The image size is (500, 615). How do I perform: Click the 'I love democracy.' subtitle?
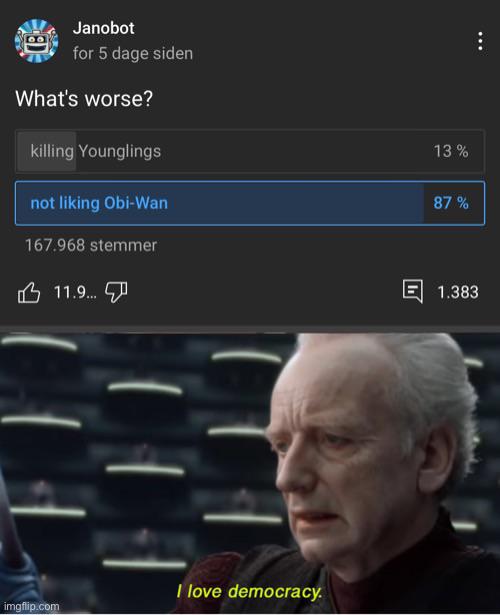[x=249, y=591]
